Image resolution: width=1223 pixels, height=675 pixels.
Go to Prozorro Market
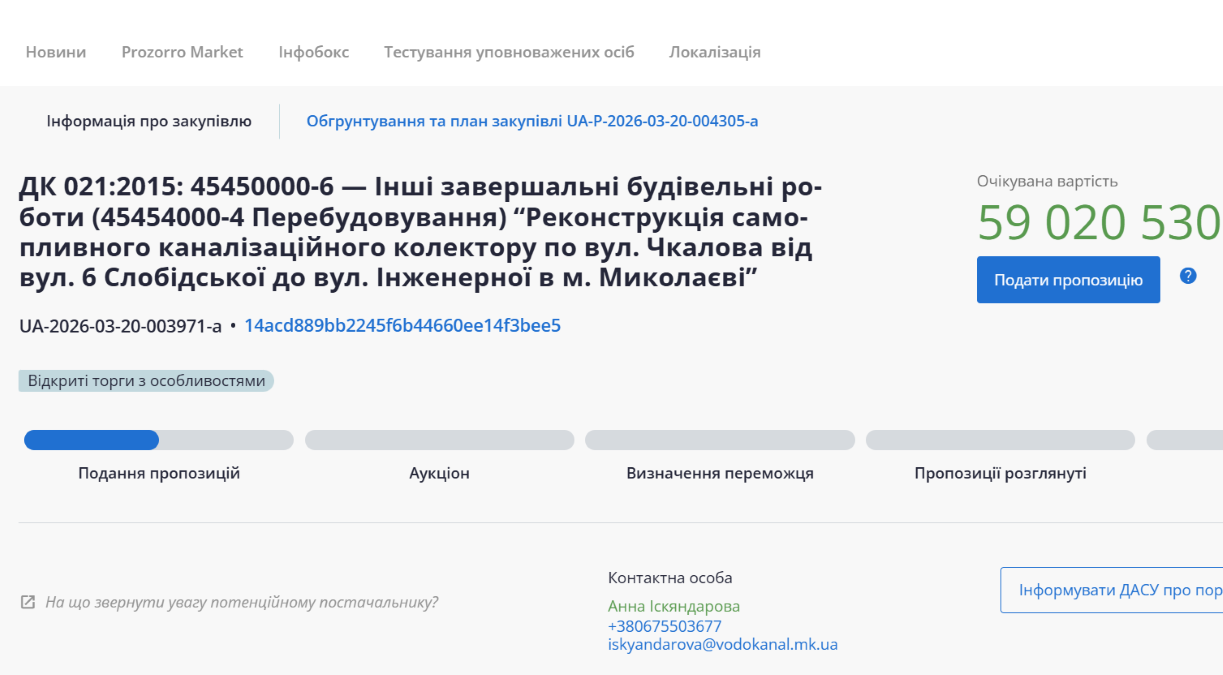pos(182,52)
